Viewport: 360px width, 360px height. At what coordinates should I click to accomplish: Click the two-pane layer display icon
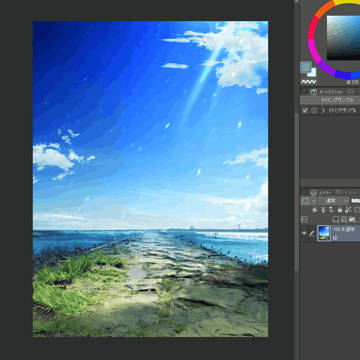304,219
